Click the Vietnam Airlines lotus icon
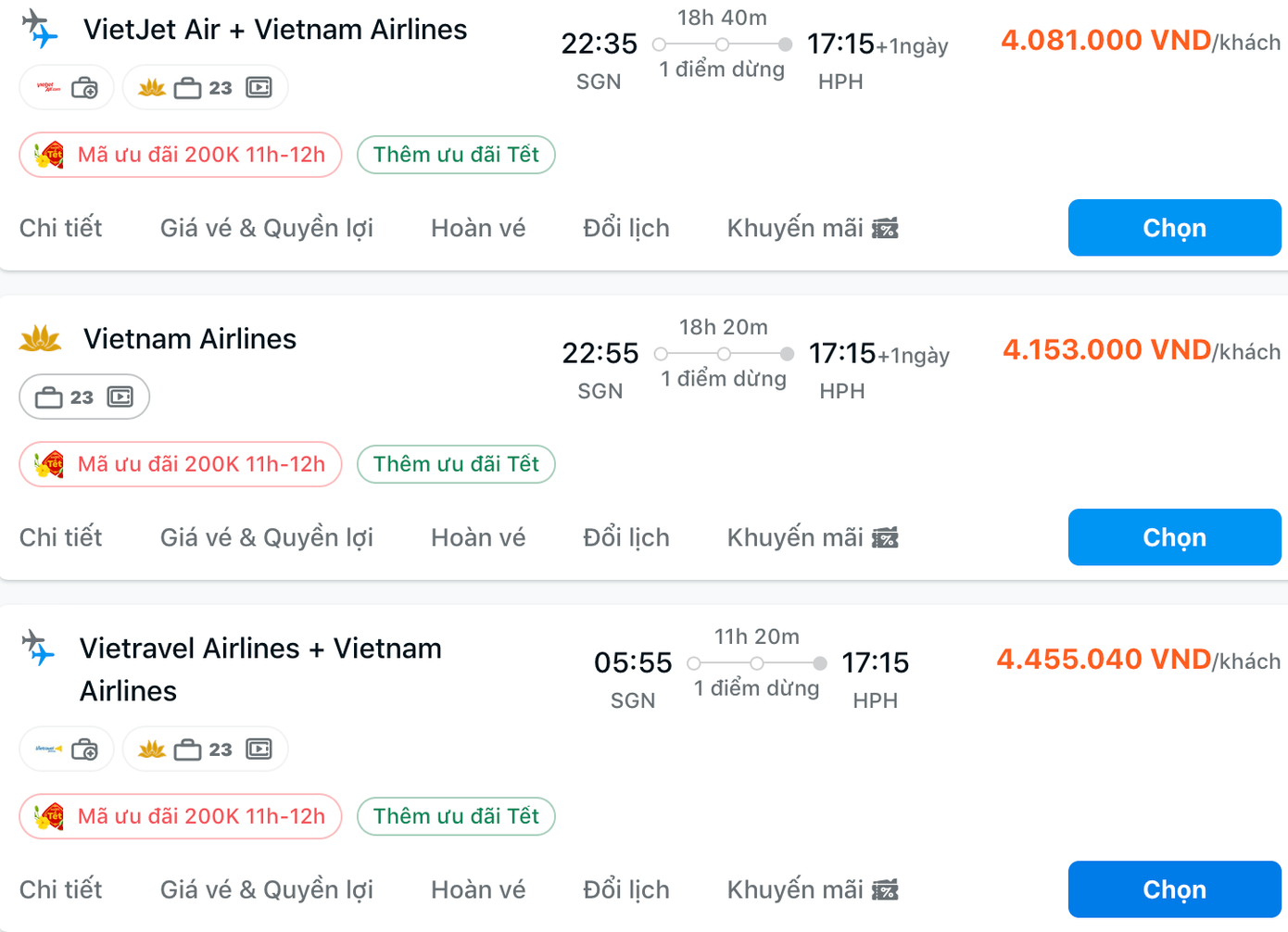Viewport: 1288px width, 932px height. (41, 339)
